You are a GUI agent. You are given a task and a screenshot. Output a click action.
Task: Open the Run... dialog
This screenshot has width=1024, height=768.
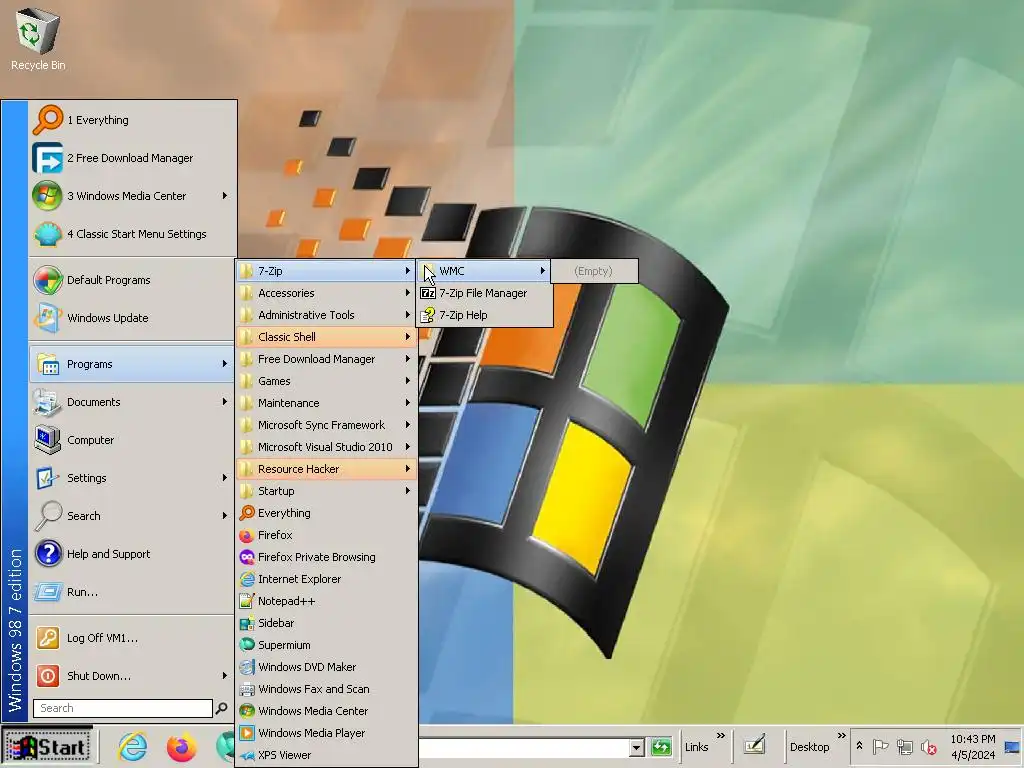(x=133, y=592)
